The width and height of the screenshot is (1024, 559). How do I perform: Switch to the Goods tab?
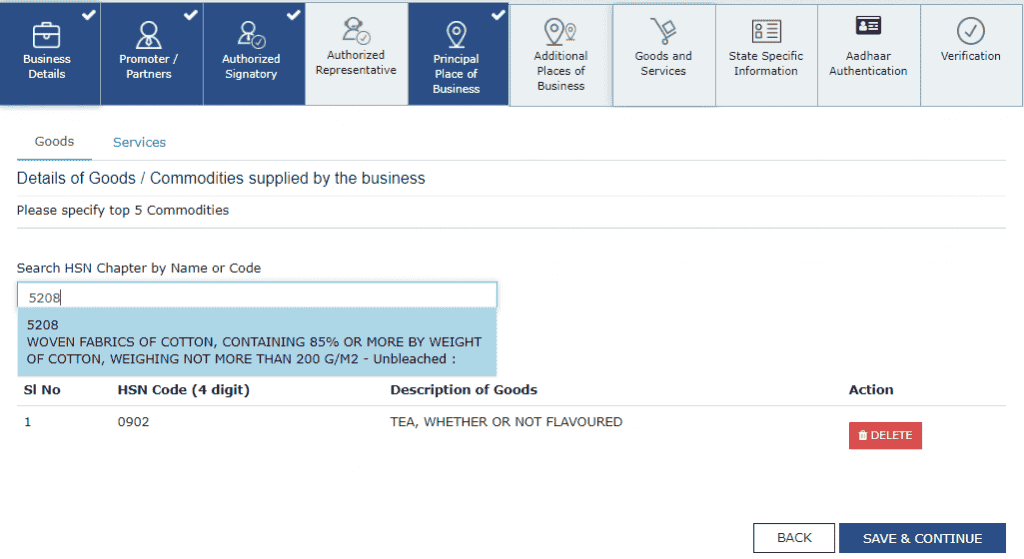click(x=54, y=142)
